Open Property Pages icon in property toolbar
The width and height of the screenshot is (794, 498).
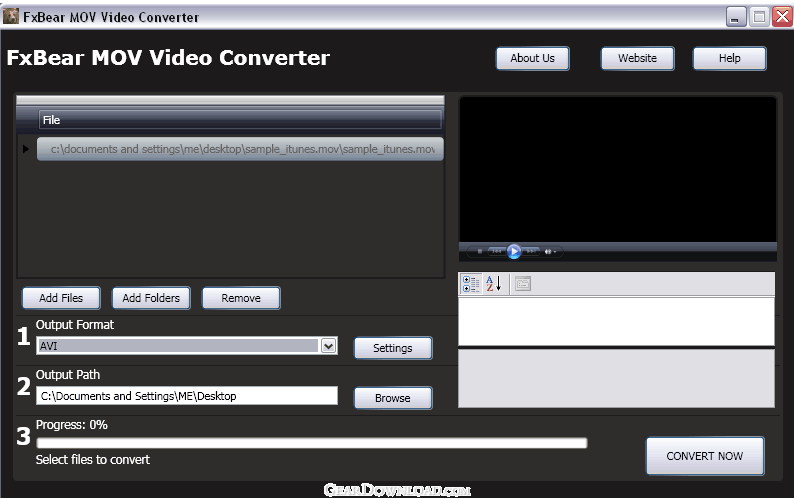[522, 284]
